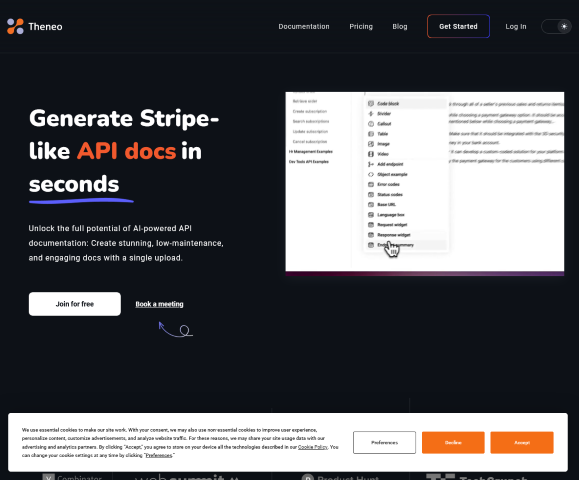Open "Update subscription" in demo sidebar

[x=310, y=131]
